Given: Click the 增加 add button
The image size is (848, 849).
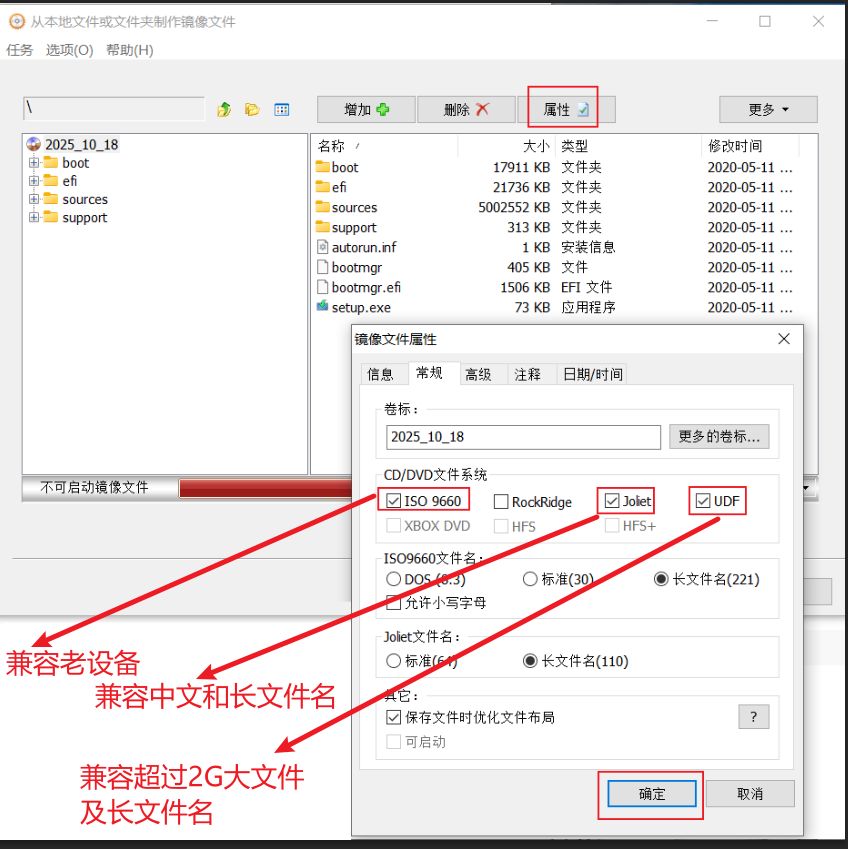Looking at the screenshot, I should (x=365, y=110).
